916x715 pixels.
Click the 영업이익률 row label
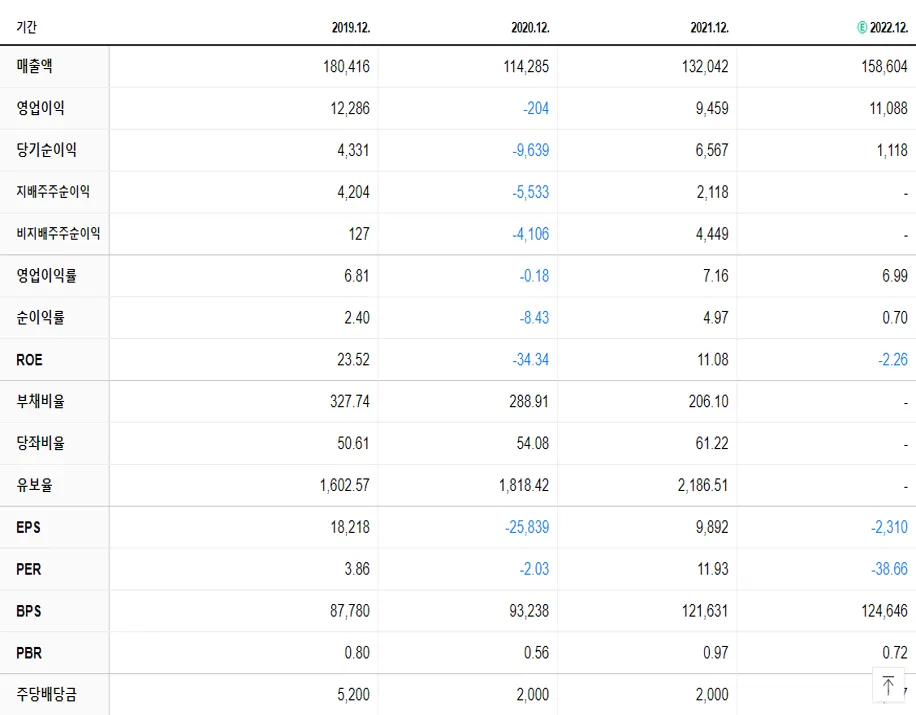(46, 276)
